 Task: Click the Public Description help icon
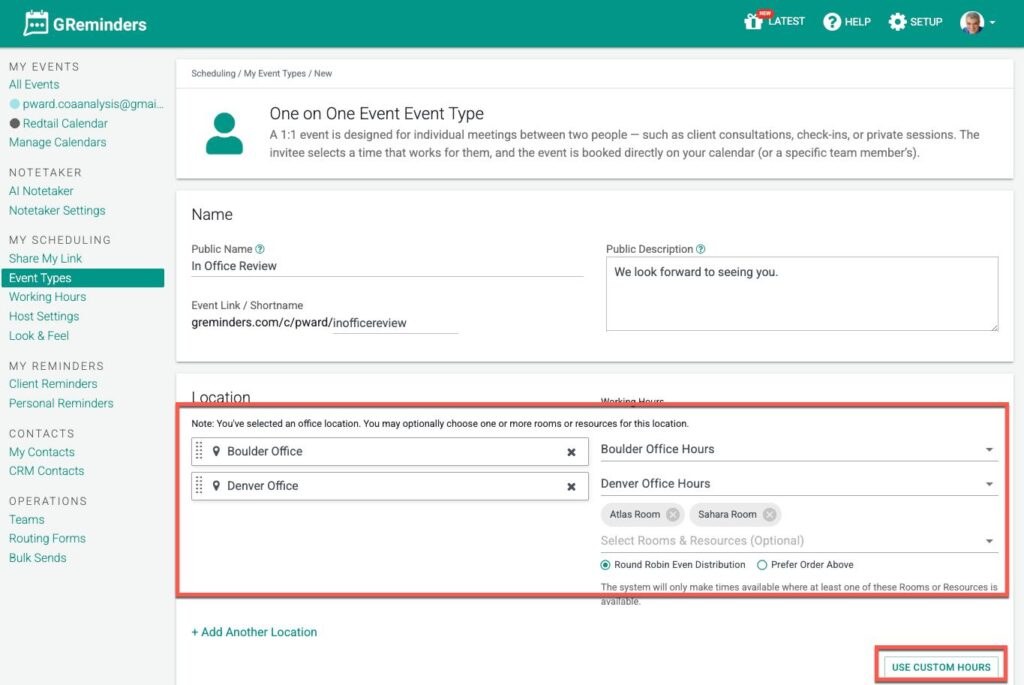click(x=701, y=249)
